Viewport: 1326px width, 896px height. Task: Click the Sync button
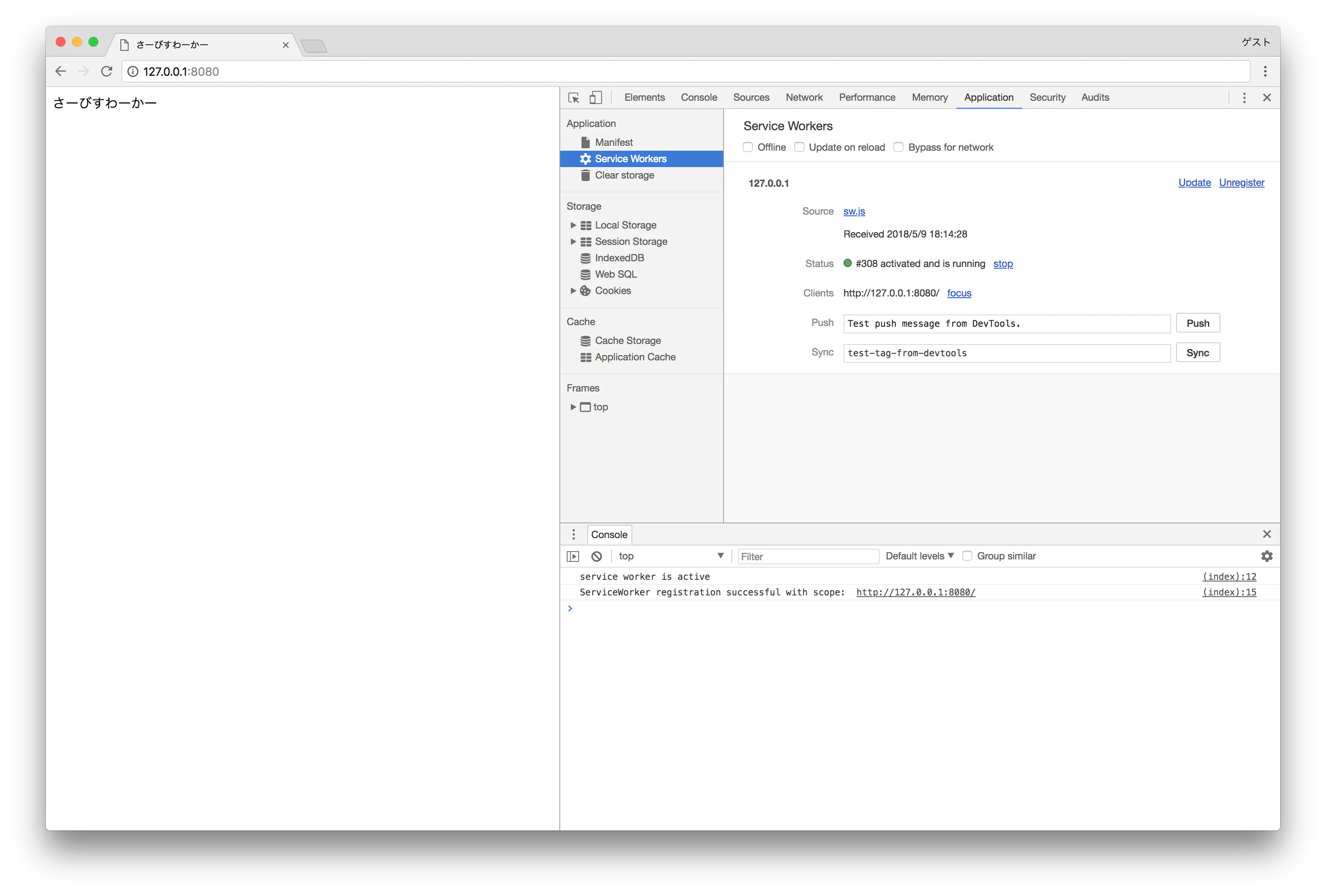pyautogui.click(x=1198, y=353)
